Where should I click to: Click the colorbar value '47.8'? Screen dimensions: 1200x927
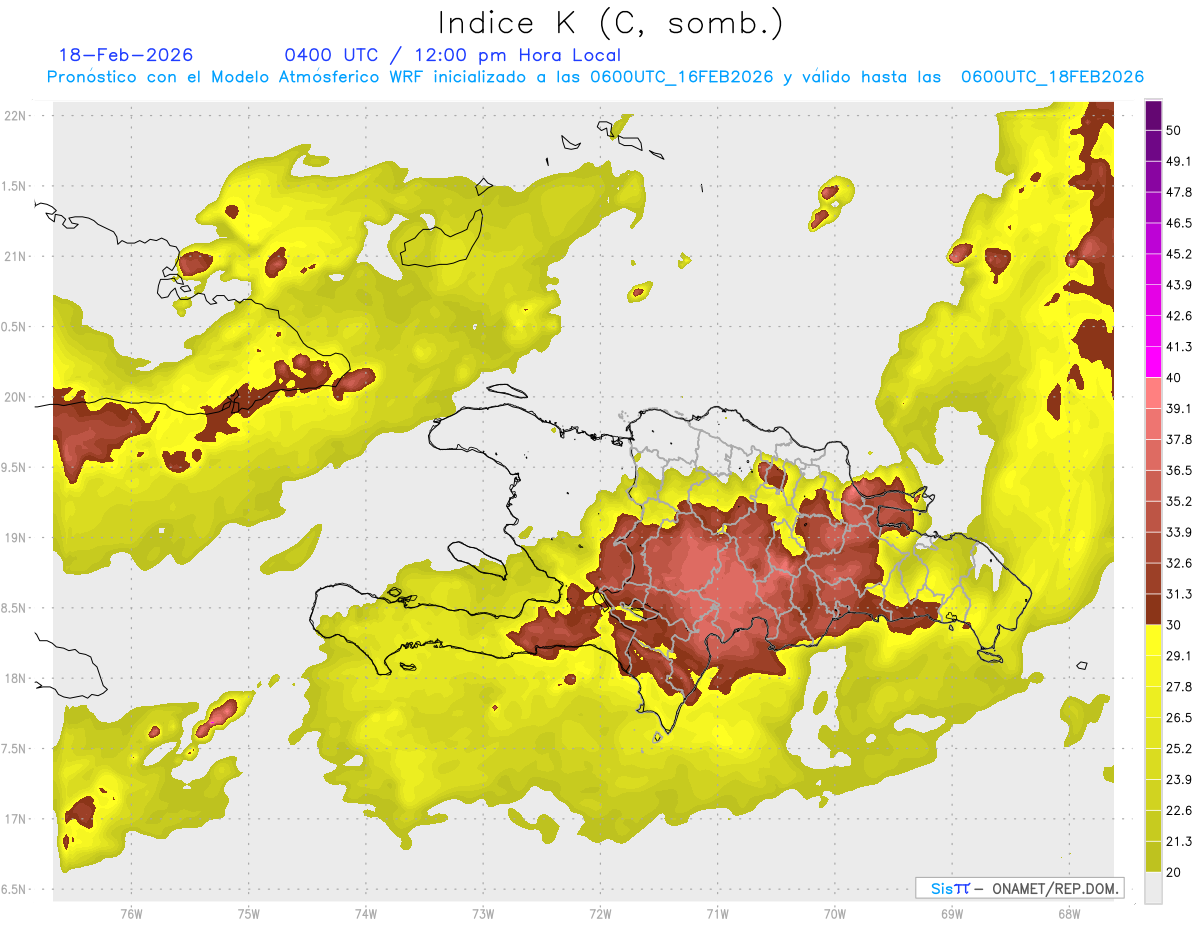click(1179, 192)
